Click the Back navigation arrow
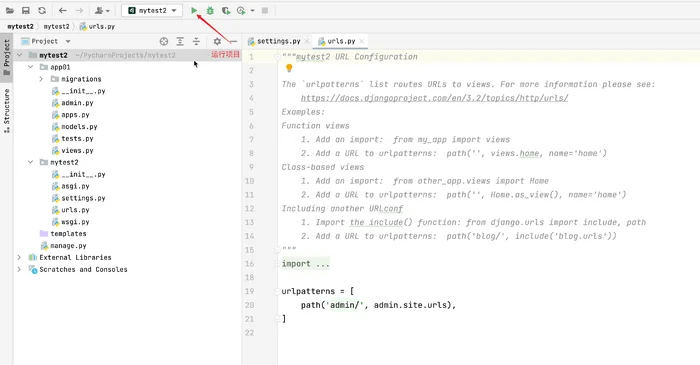700x365 pixels. point(62,10)
